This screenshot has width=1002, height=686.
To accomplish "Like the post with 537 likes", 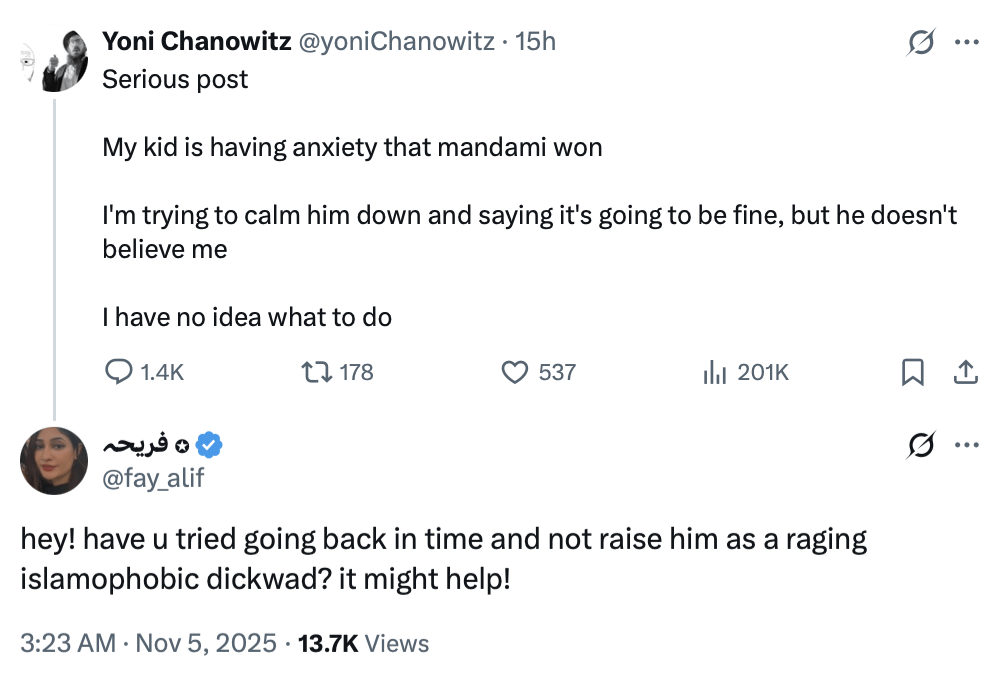I will point(514,372).
